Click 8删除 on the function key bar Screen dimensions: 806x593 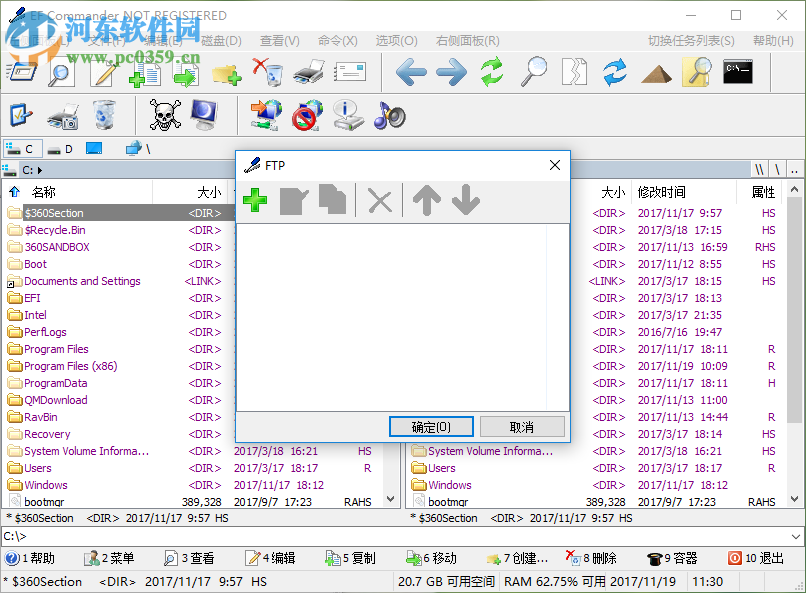tap(600, 559)
